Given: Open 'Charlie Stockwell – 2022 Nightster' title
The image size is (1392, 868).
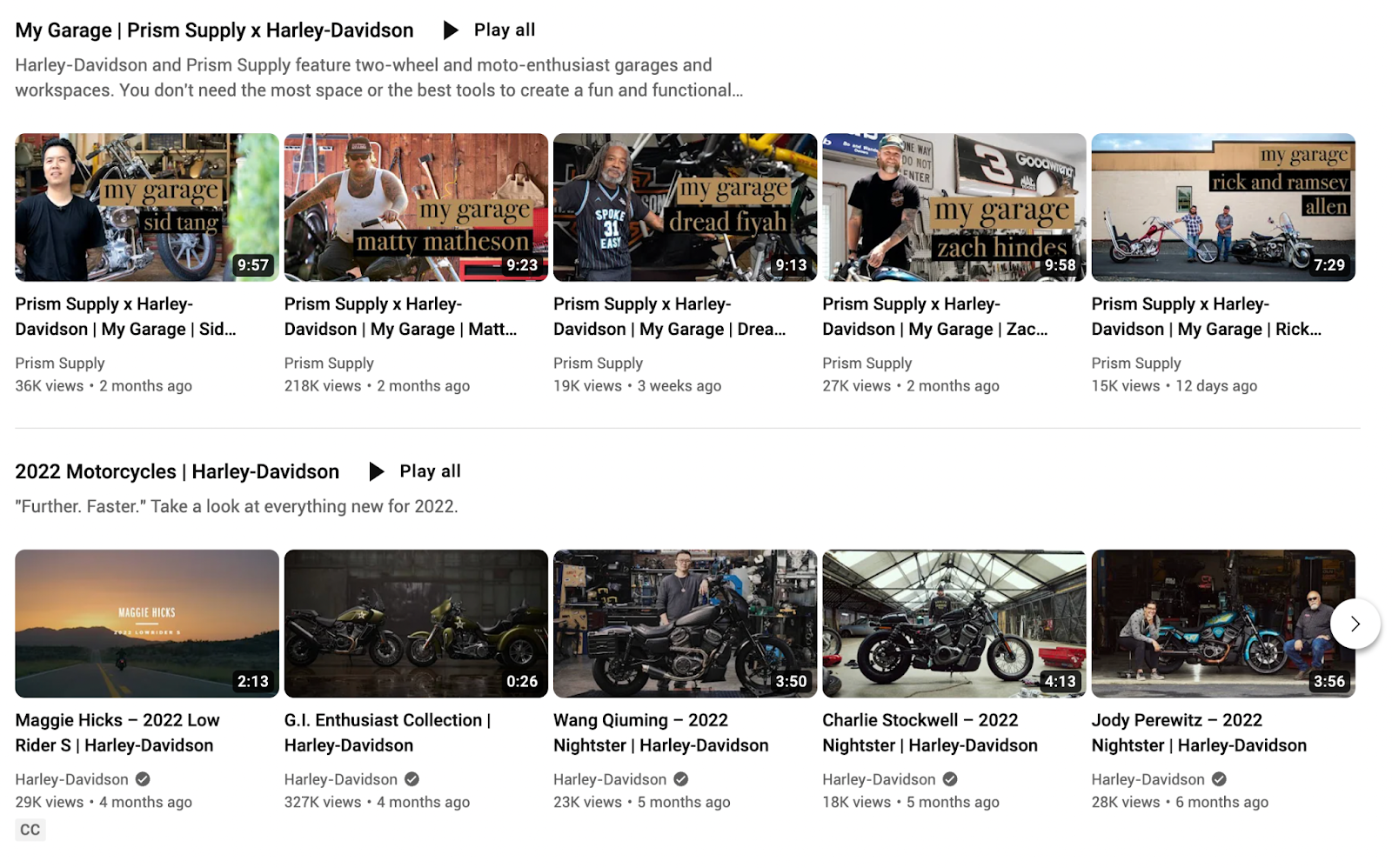Looking at the screenshot, I should (x=930, y=733).
